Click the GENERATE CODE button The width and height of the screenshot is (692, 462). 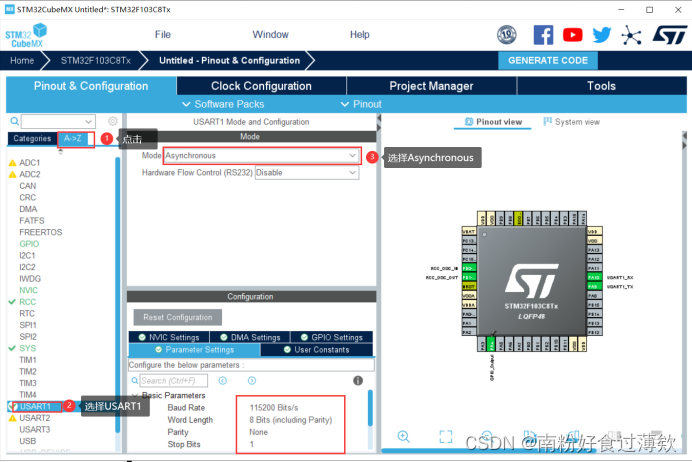(x=548, y=60)
